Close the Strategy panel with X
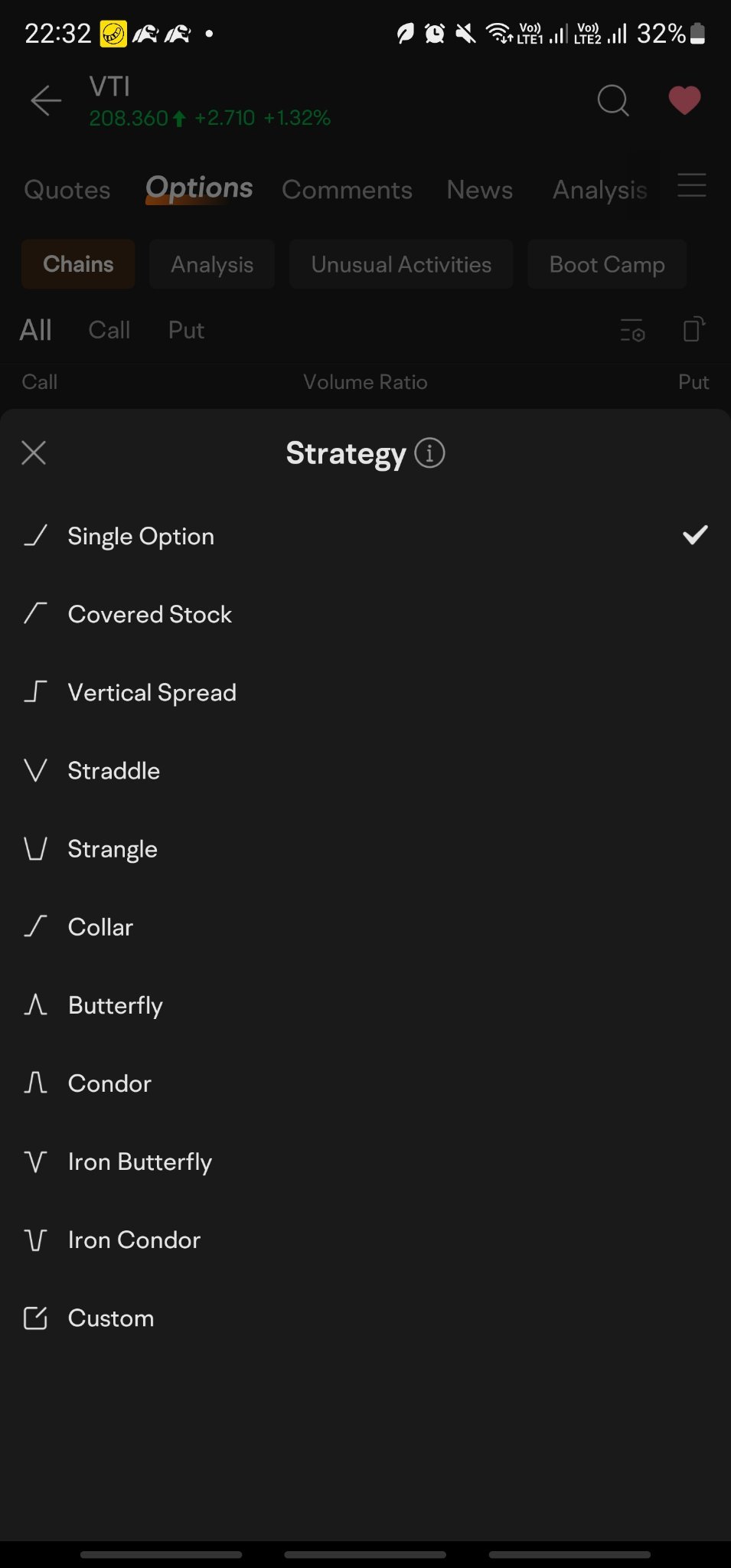The height and width of the screenshot is (1568, 731). pyautogui.click(x=34, y=452)
